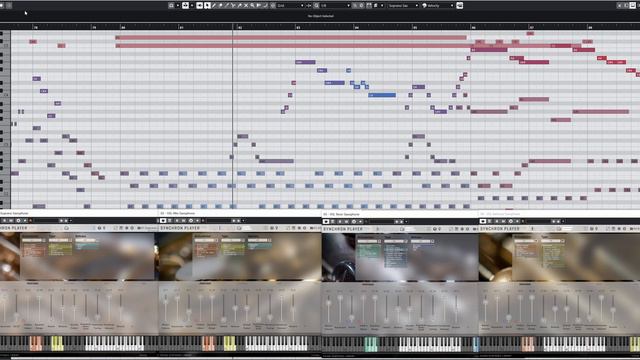Image resolution: width=640 pixels, height=360 pixels.
Task: Open preset menu arrow in Soprano plugin header
Action: point(70,220)
